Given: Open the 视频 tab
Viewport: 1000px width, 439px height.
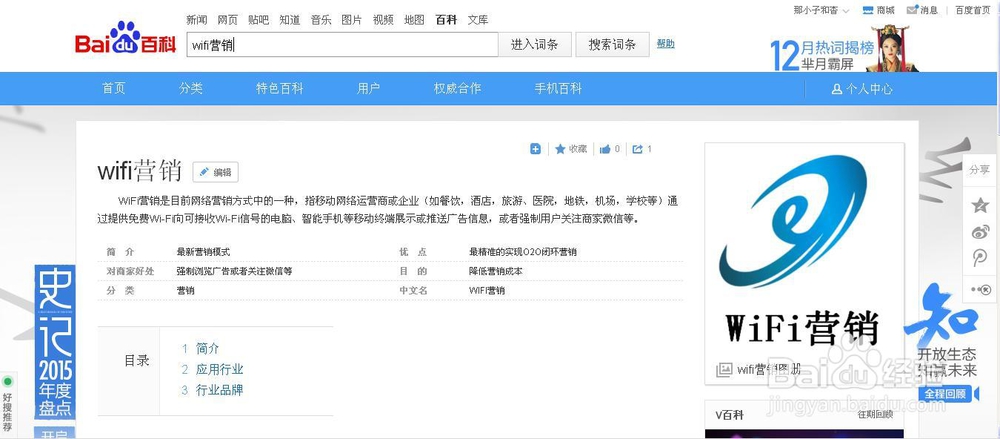Looking at the screenshot, I should click(383, 20).
